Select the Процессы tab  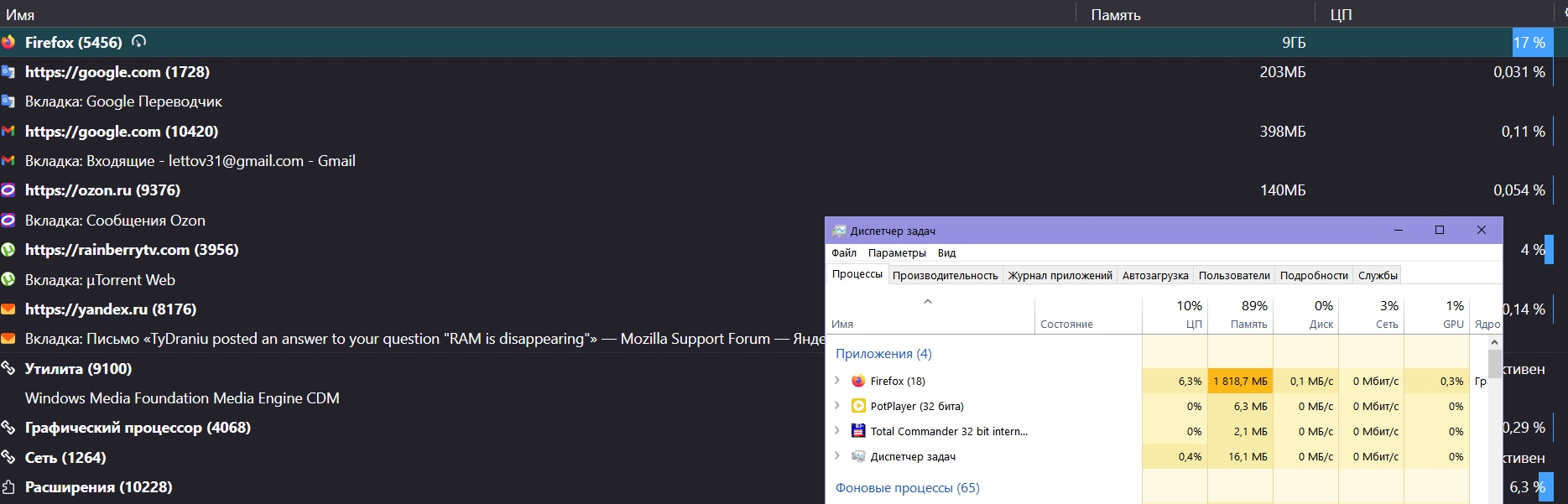857,274
